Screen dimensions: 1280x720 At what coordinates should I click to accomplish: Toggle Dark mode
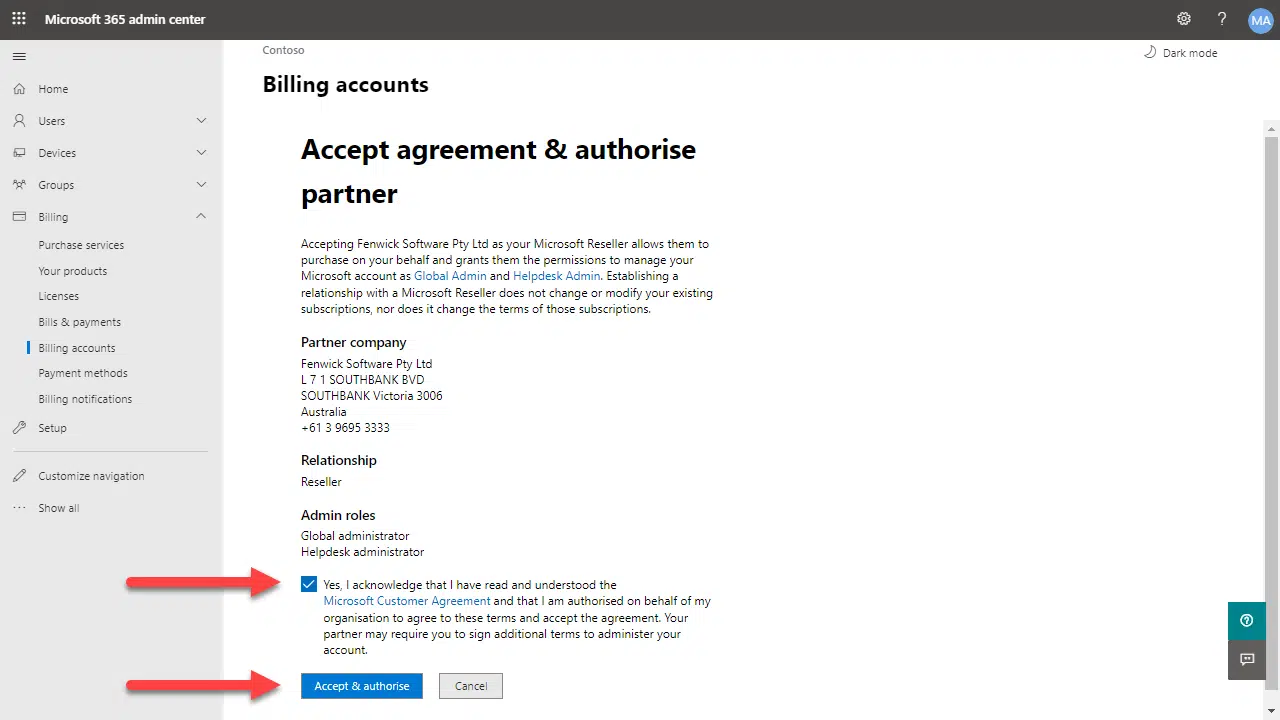click(x=1181, y=53)
